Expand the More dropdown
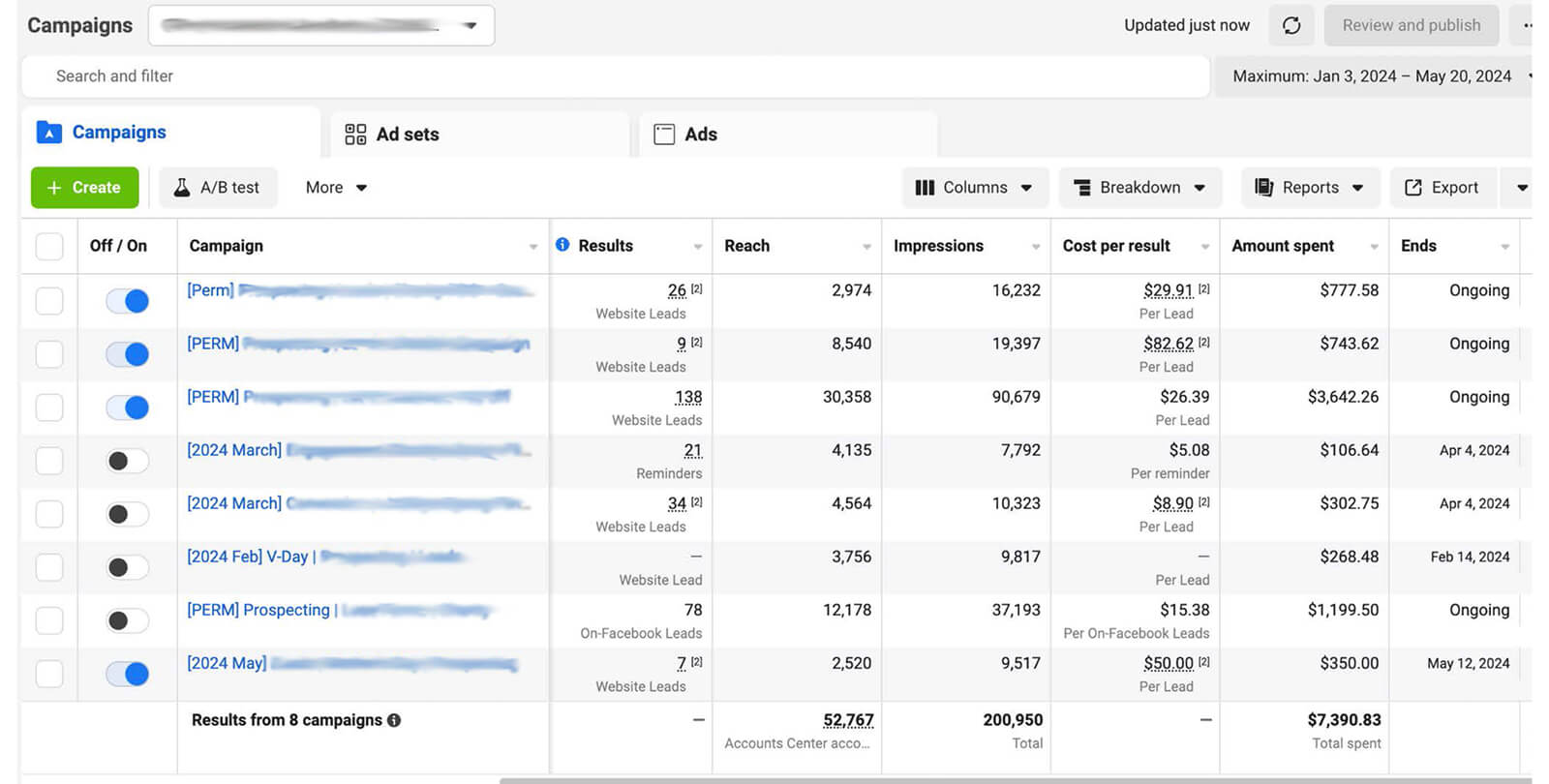The height and width of the screenshot is (784, 1549). [335, 188]
